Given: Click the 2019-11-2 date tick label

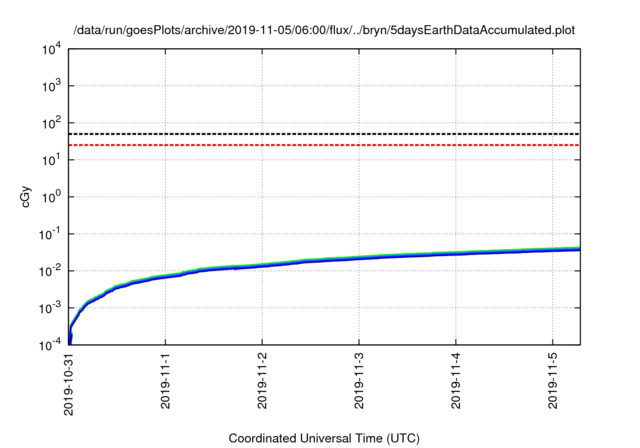Looking at the screenshot, I should [262, 380].
